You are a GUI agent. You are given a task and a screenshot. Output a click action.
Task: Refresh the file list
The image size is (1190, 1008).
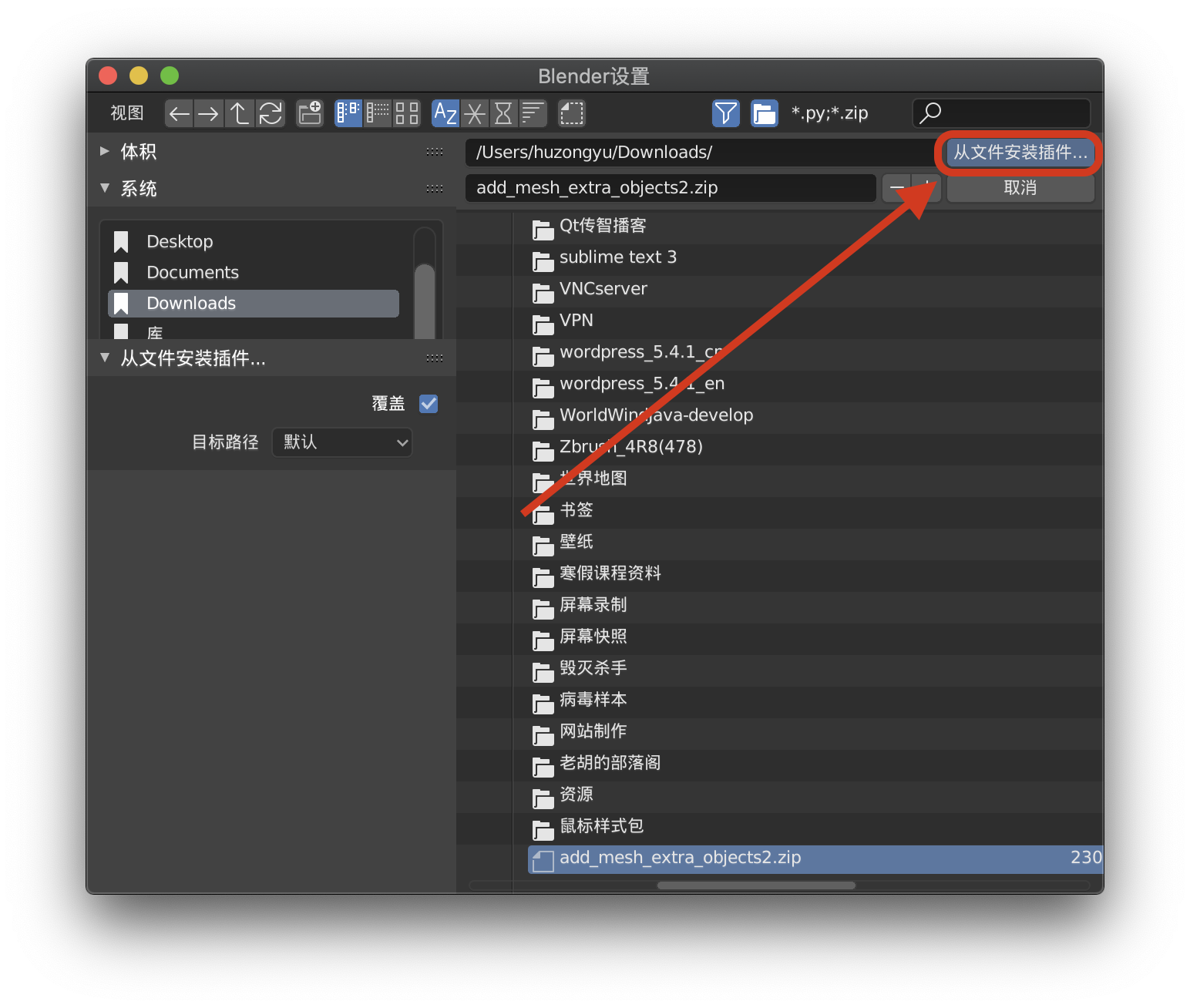271,114
